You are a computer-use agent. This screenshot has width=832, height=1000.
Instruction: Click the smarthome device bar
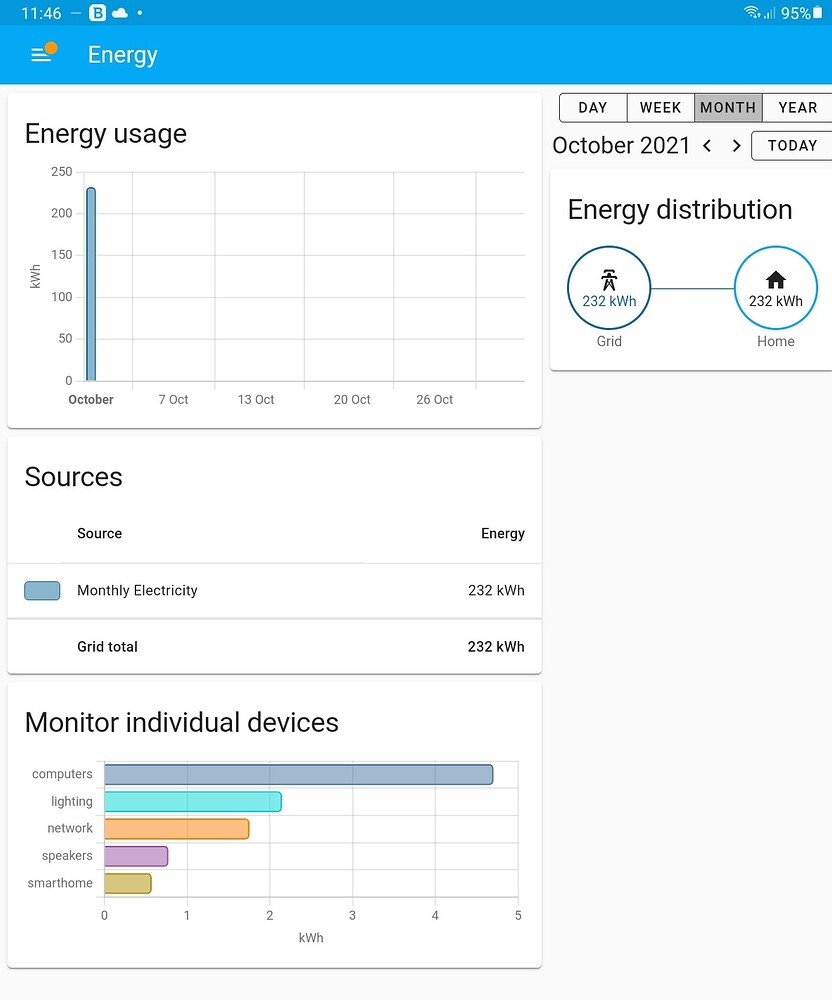pyautogui.click(x=128, y=883)
